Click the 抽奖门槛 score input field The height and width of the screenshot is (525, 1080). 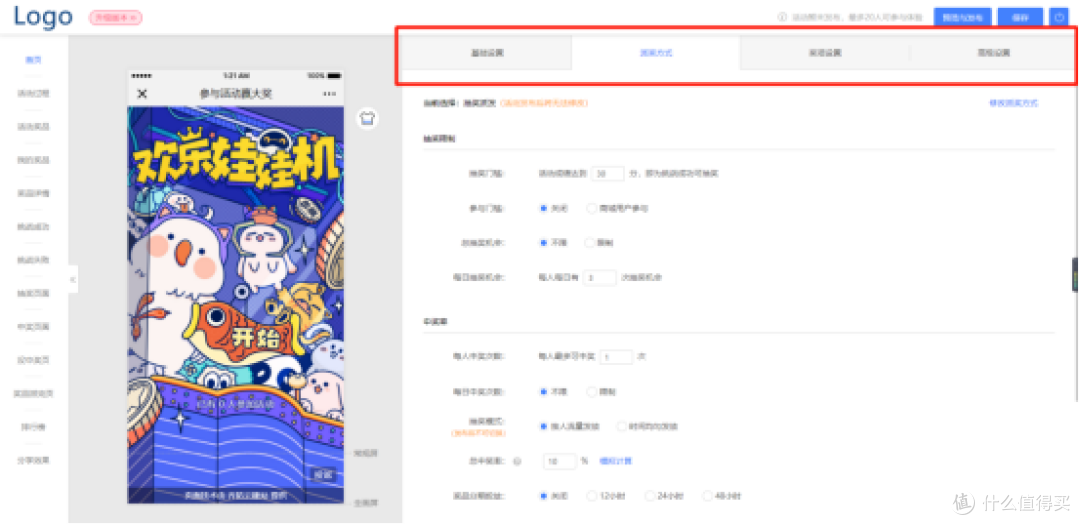(608, 174)
